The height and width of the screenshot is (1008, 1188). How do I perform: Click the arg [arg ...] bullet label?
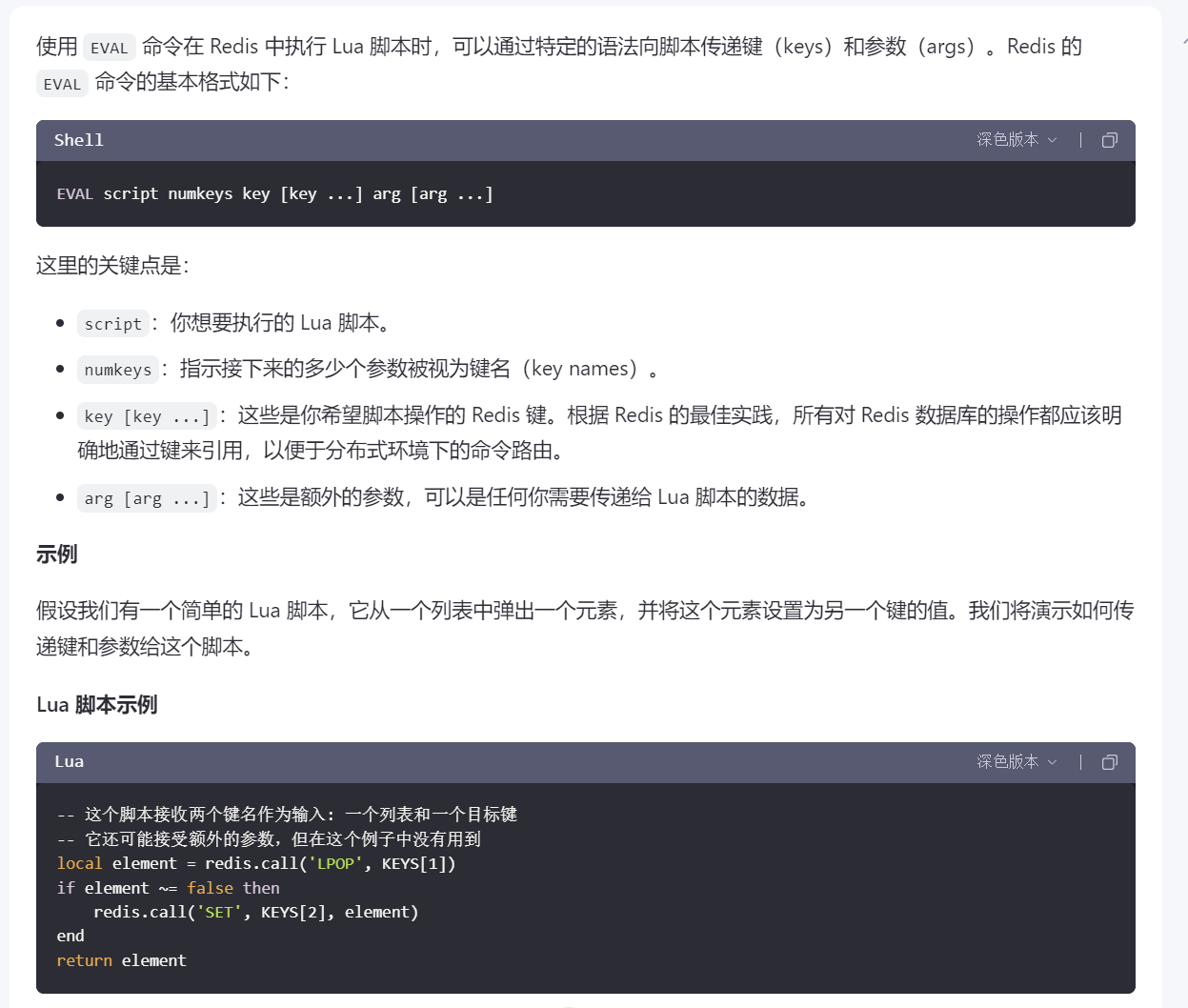click(x=147, y=498)
